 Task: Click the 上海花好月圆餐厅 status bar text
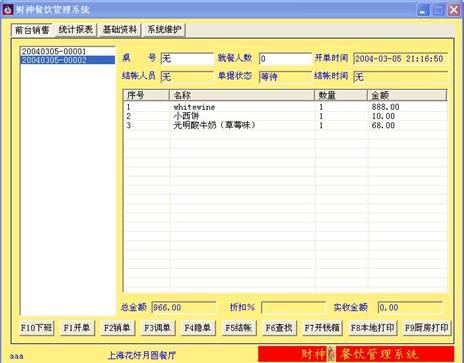(x=142, y=355)
